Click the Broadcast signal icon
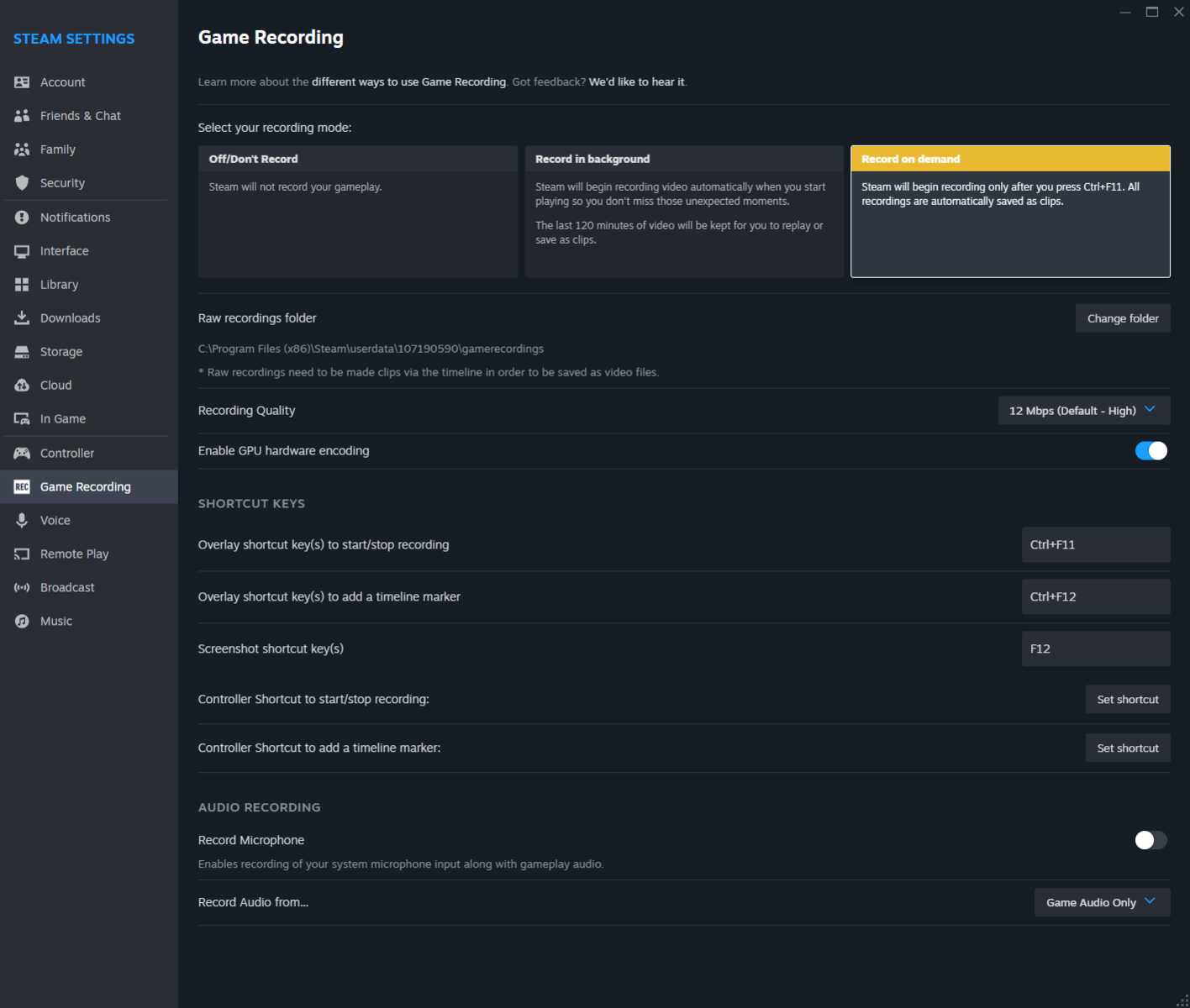Image resolution: width=1190 pixels, height=1008 pixels. pos(23,587)
